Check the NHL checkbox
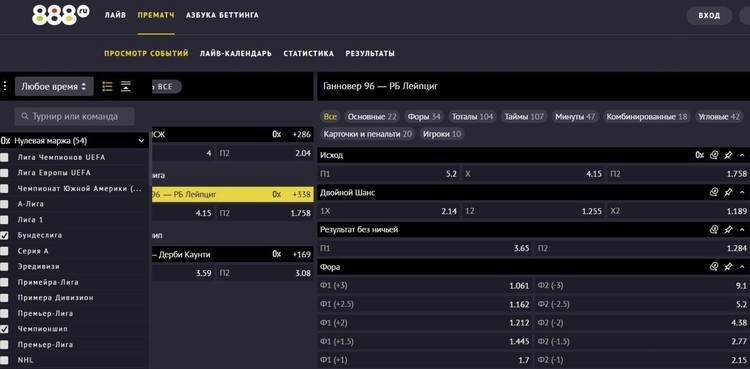 click(4, 360)
